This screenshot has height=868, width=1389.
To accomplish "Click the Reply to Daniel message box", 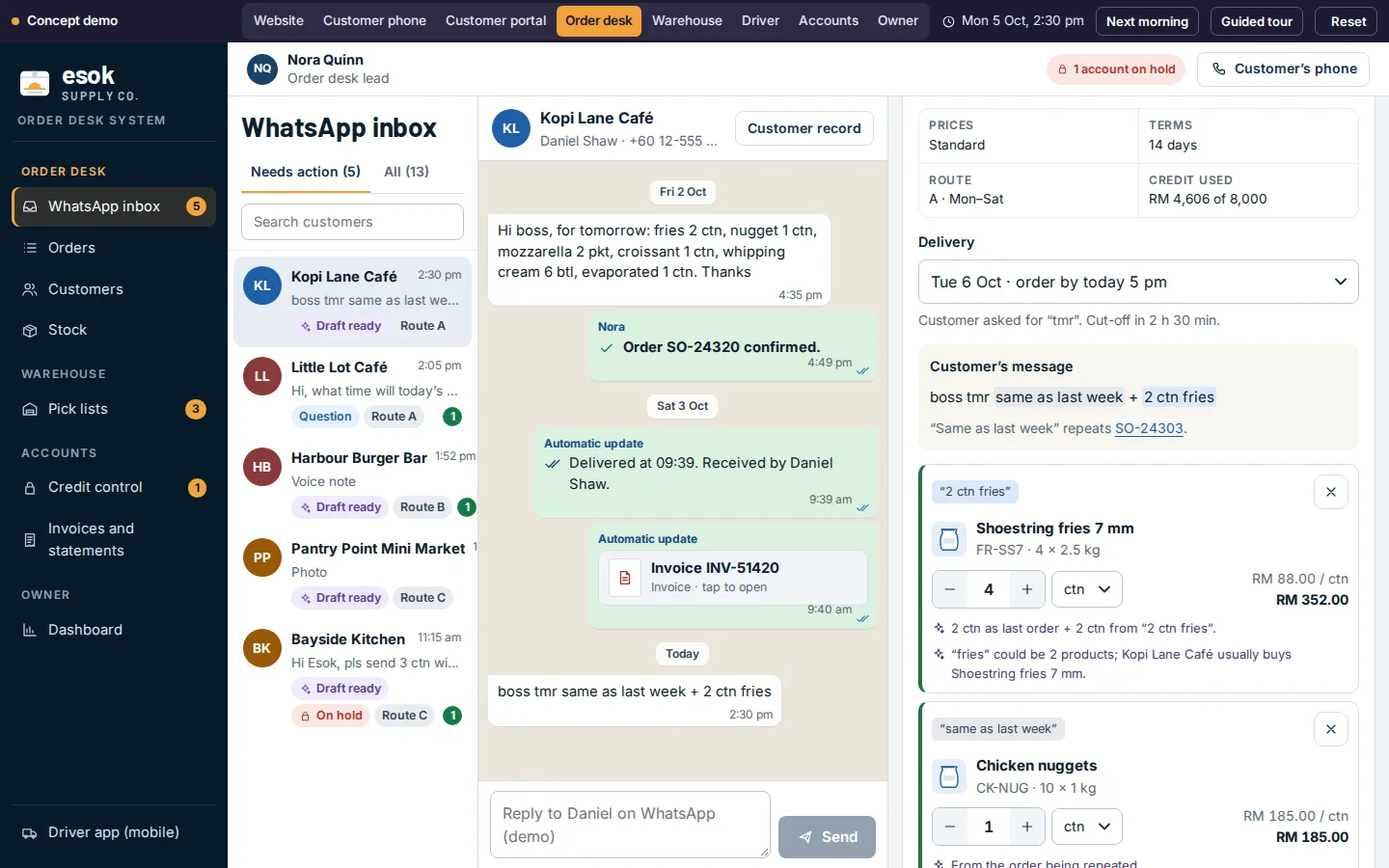I will pos(630,825).
